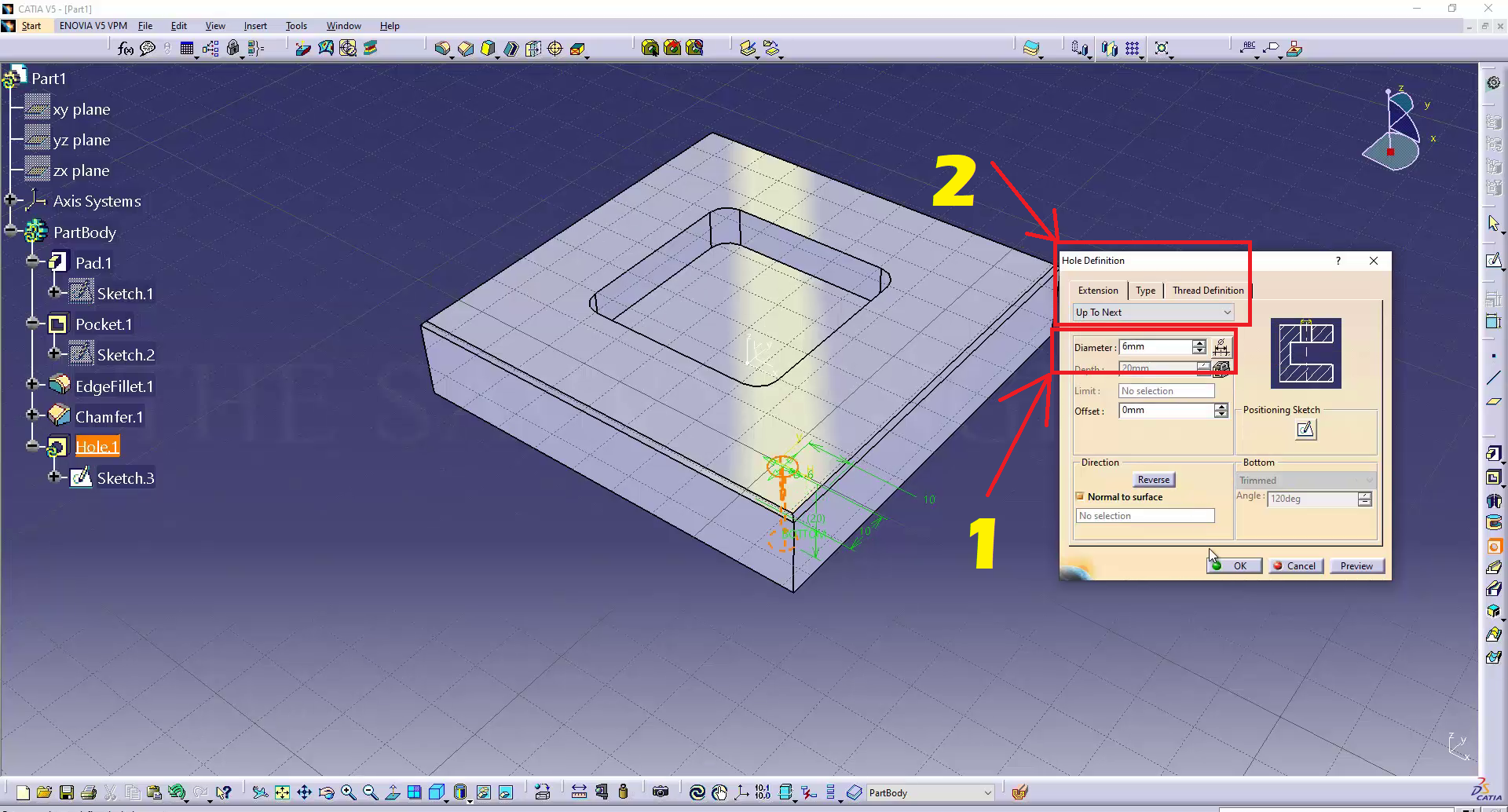Image resolution: width=1508 pixels, height=812 pixels.
Task: Click into the Offset input field
Action: click(x=1166, y=411)
